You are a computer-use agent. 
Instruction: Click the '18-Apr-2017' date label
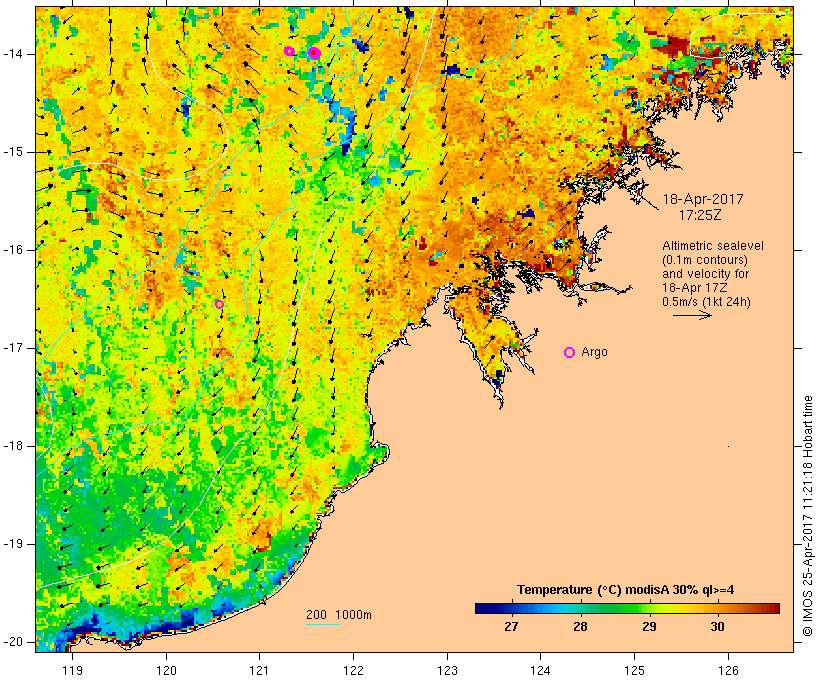click(x=703, y=199)
